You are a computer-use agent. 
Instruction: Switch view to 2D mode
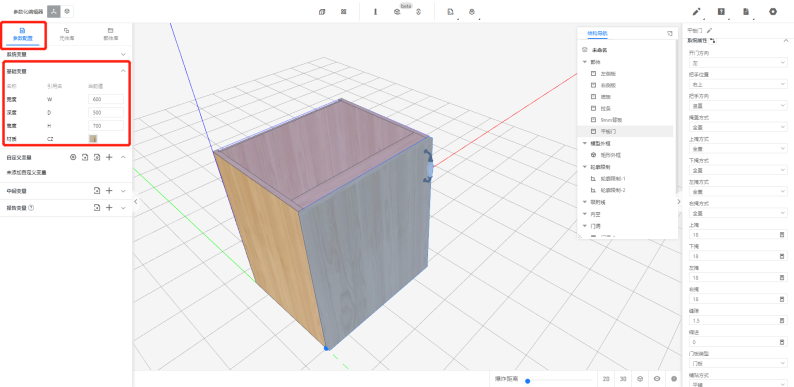[606, 379]
